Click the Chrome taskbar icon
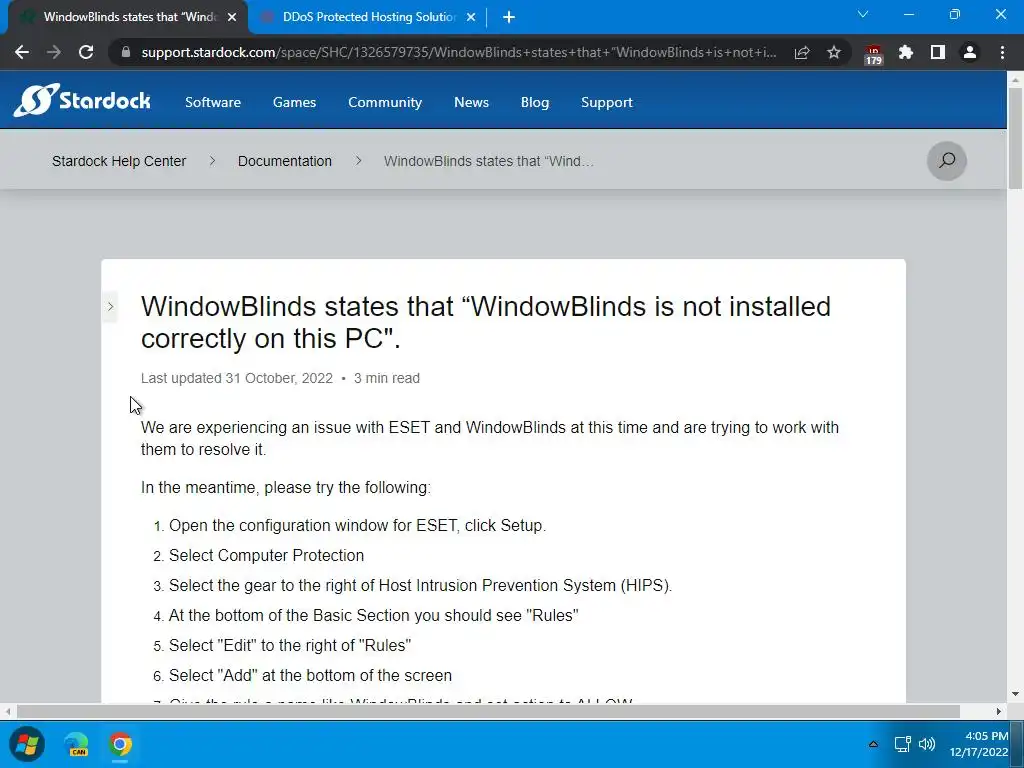This screenshot has width=1024, height=768. click(121, 744)
